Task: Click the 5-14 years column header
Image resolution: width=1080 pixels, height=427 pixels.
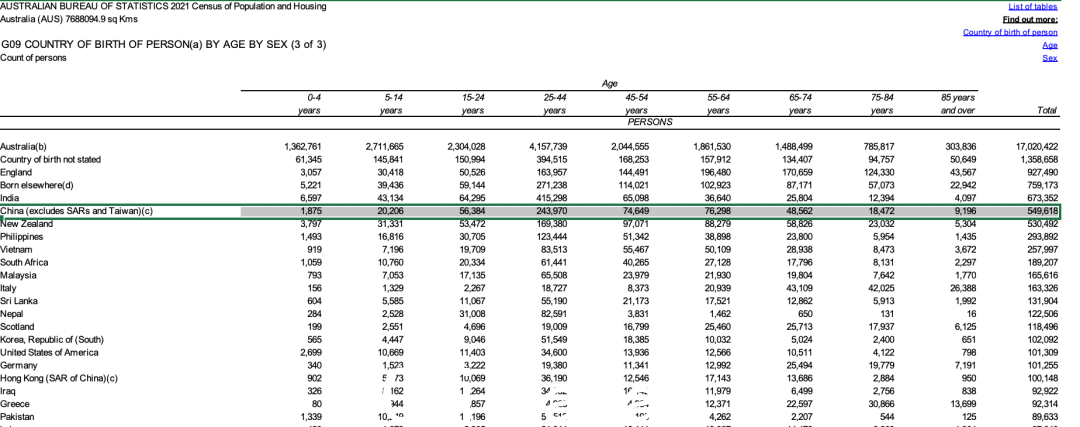Action: point(393,104)
